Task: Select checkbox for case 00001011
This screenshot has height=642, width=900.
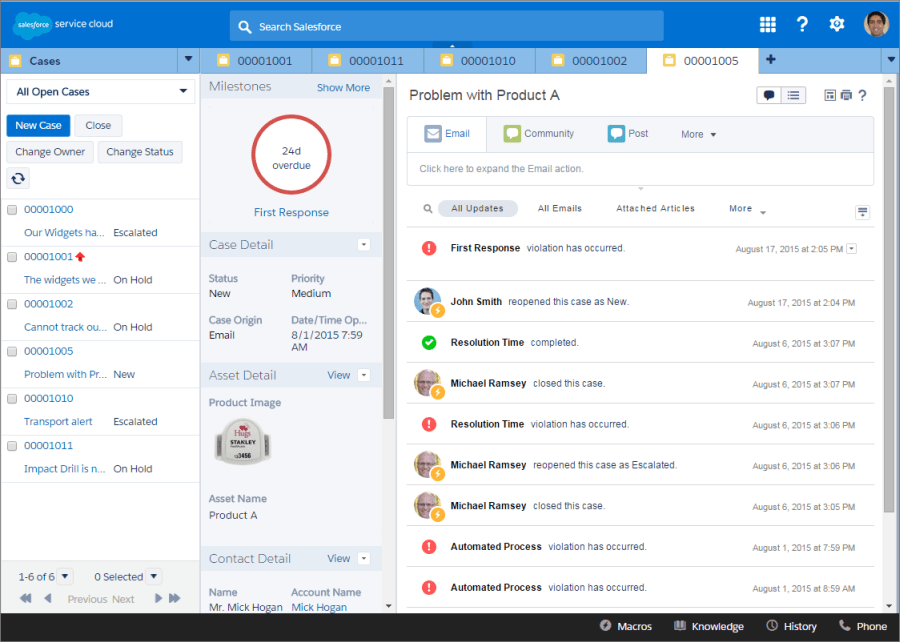Action: [12, 446]
